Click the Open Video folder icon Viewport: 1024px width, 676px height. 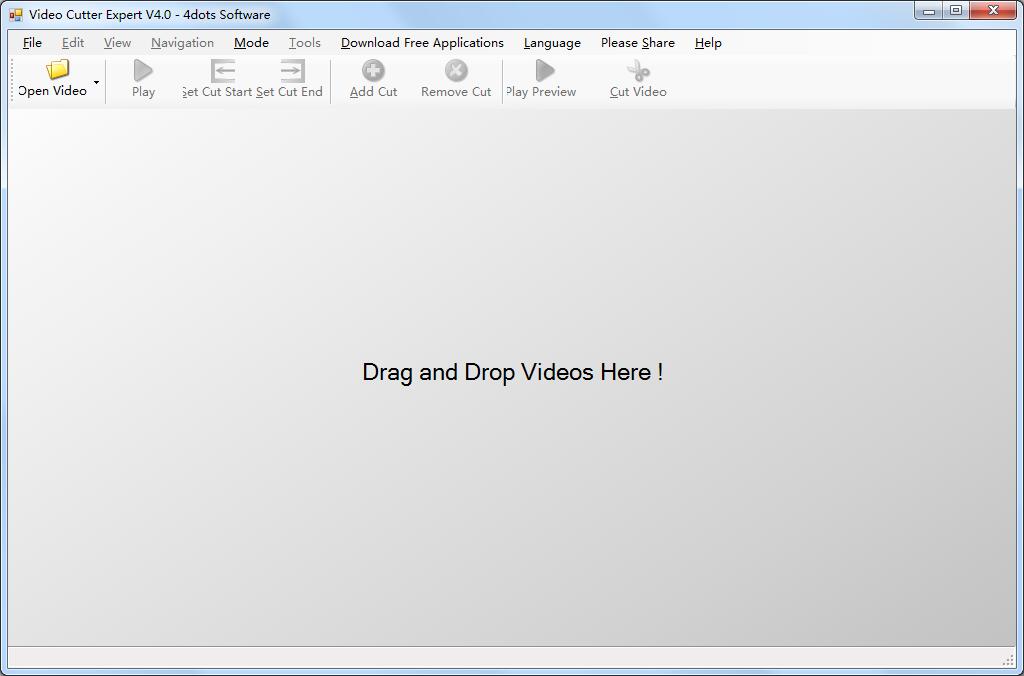pyautogui.click(x=57, y=70)
